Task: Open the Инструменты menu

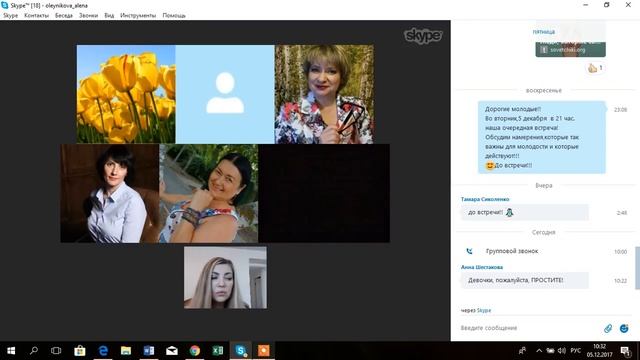Action: coord(138,16)
